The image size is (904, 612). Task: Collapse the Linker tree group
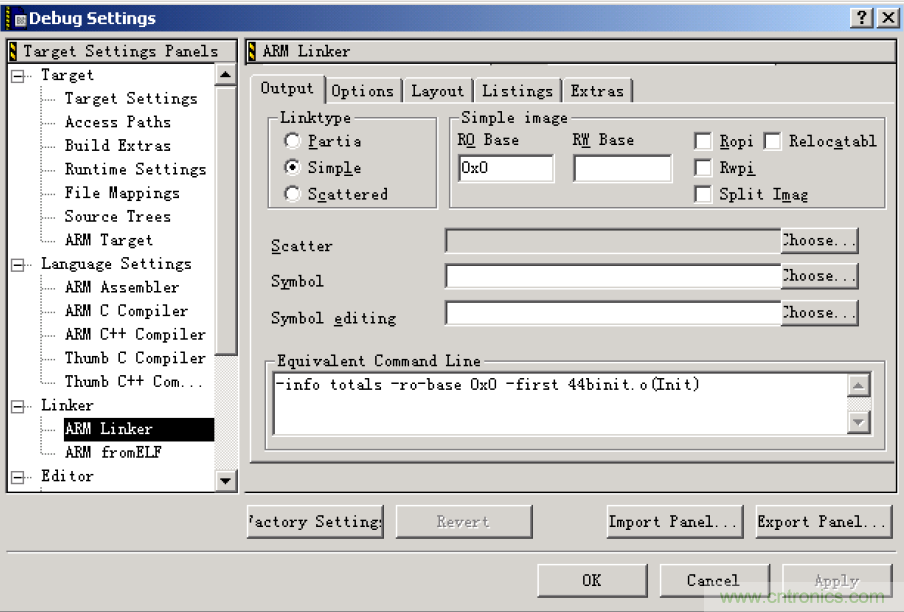(19, 406)
